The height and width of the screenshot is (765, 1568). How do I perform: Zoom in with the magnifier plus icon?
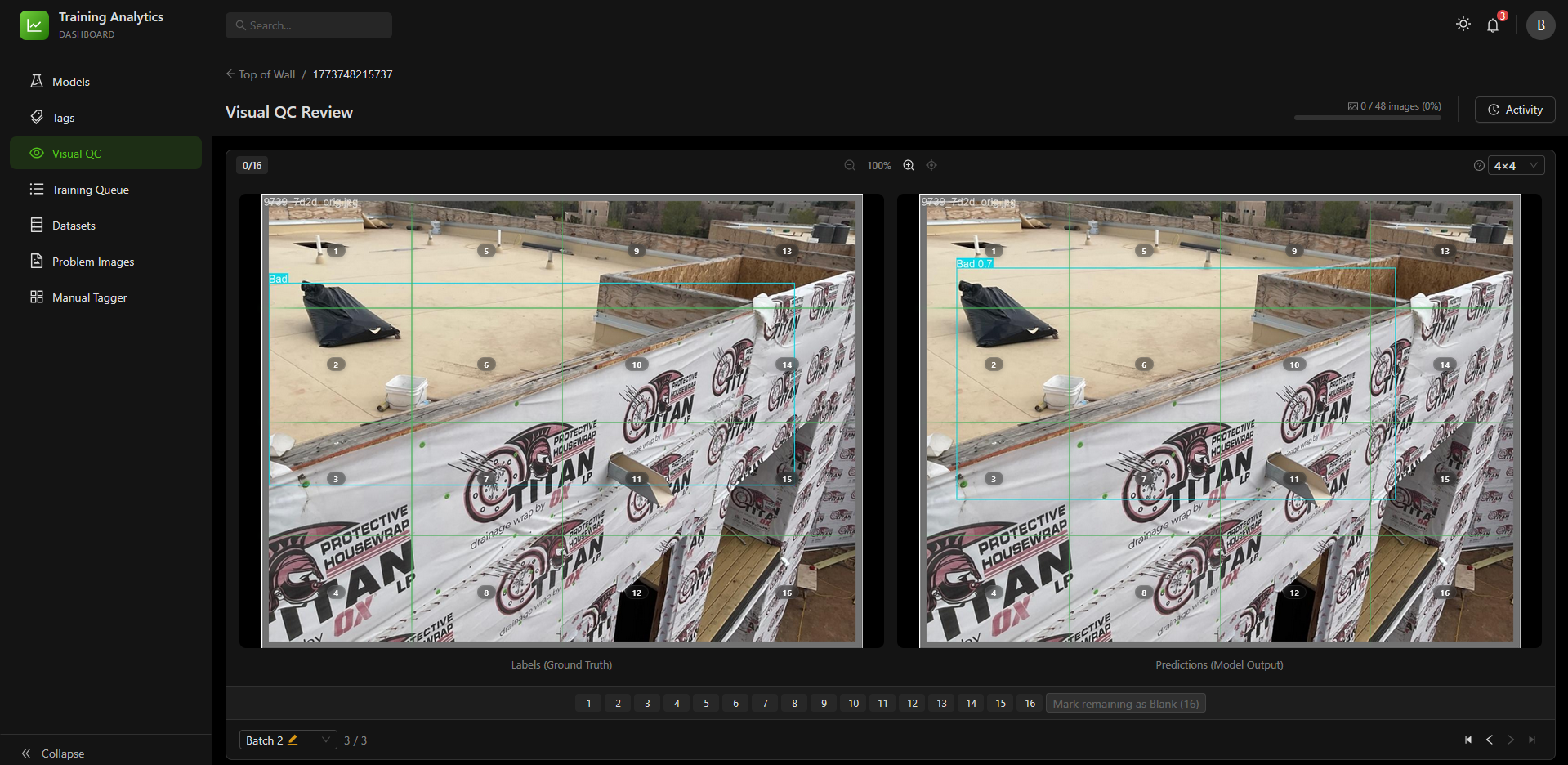coord(909,165)
